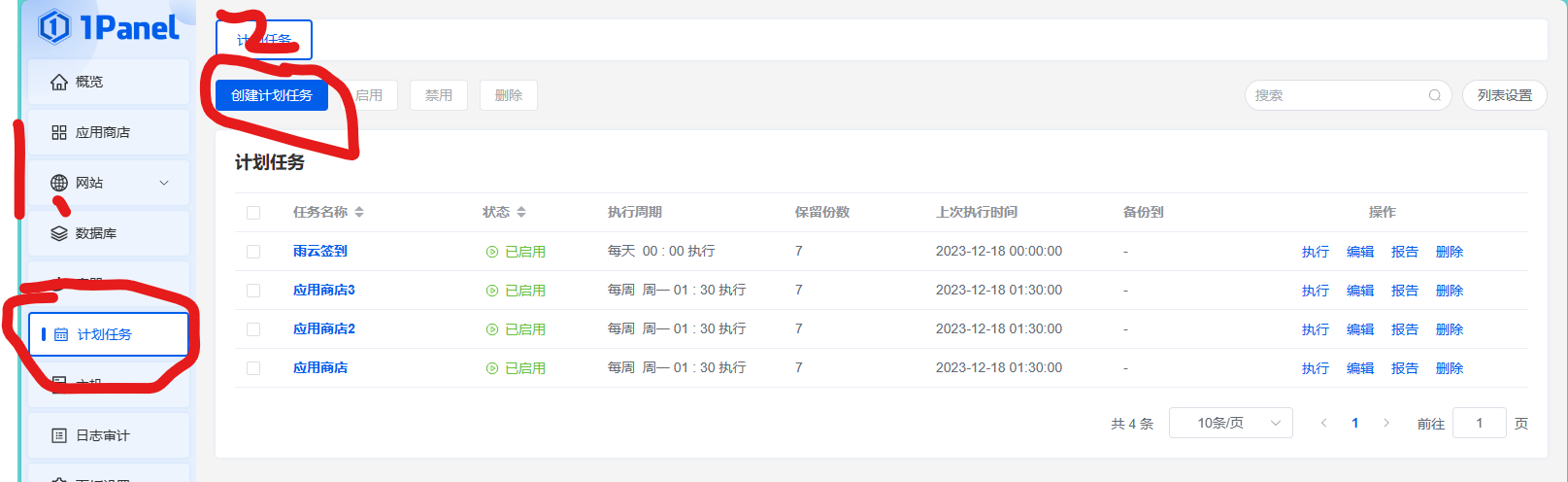Click the 创建计划任务 button
Image resolution: width=1568 pixels, height=482 pixels.
tap(272, 95)
